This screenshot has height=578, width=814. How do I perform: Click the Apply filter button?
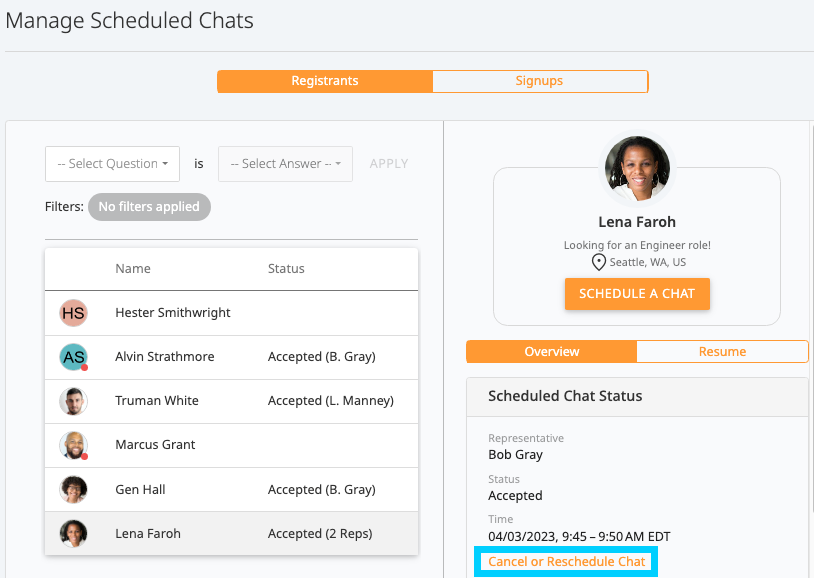389,164
